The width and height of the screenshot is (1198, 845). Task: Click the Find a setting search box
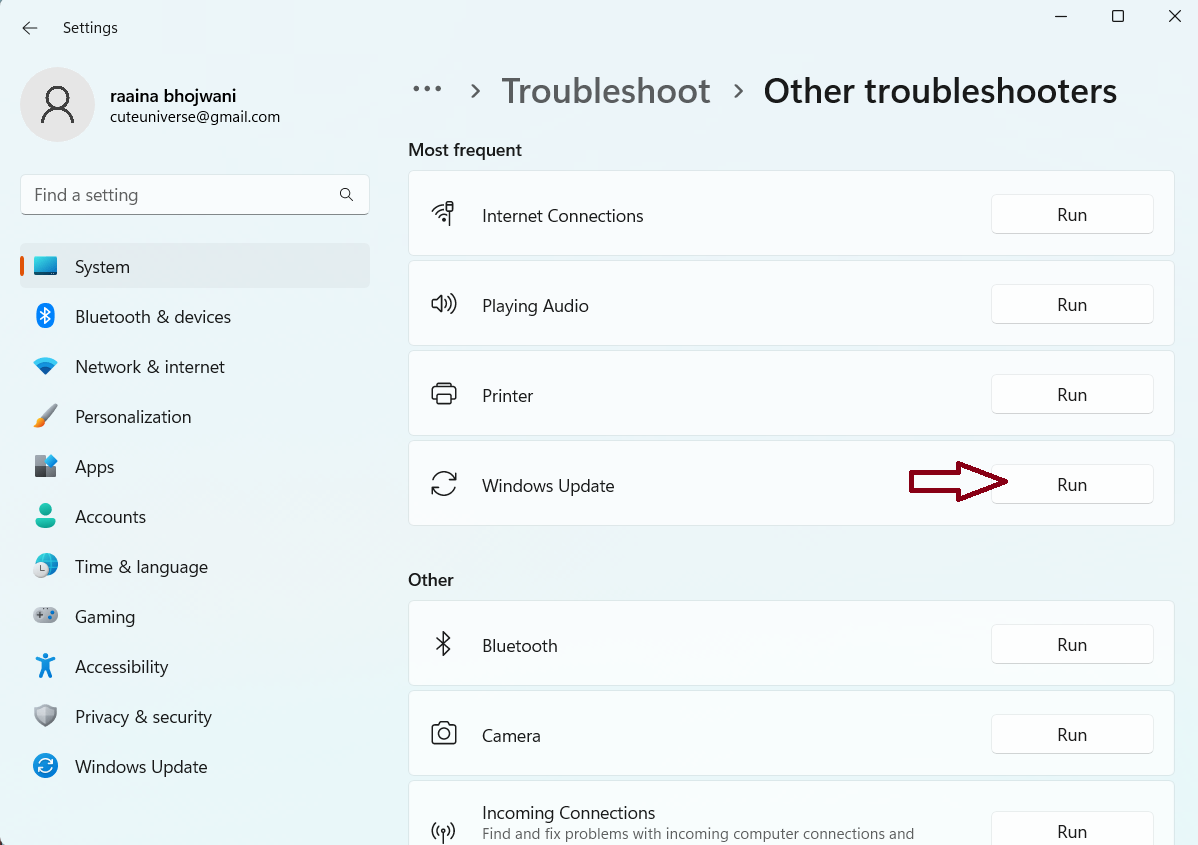click(180, 195)
